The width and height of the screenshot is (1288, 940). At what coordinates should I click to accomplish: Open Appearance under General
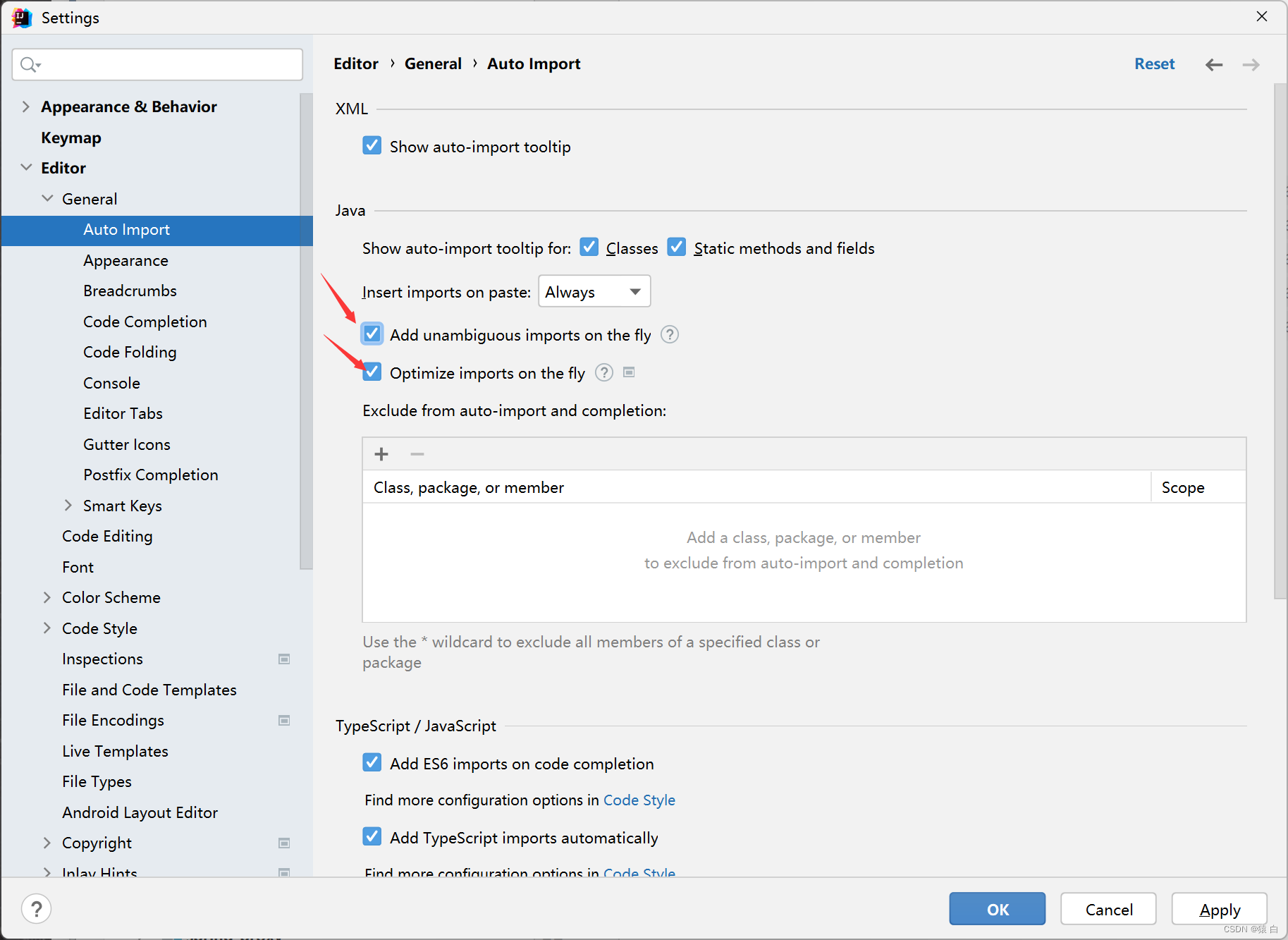click(125, 260)
